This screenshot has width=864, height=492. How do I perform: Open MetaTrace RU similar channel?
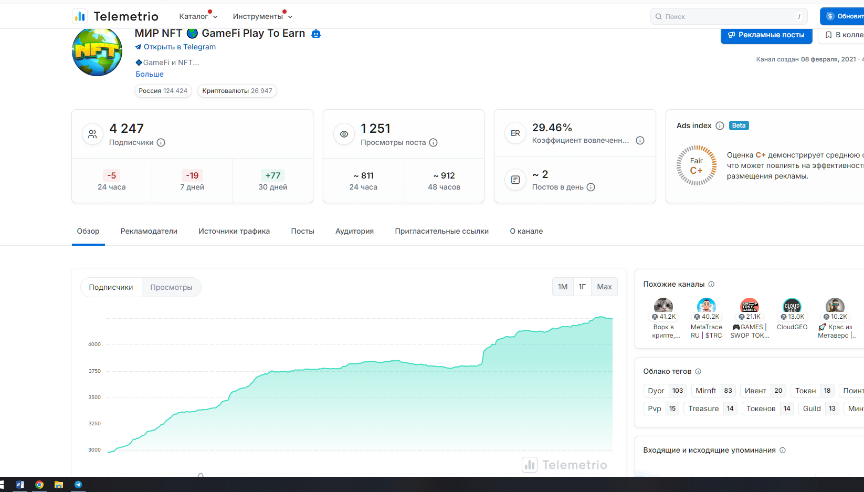click(x=706, y=318)
